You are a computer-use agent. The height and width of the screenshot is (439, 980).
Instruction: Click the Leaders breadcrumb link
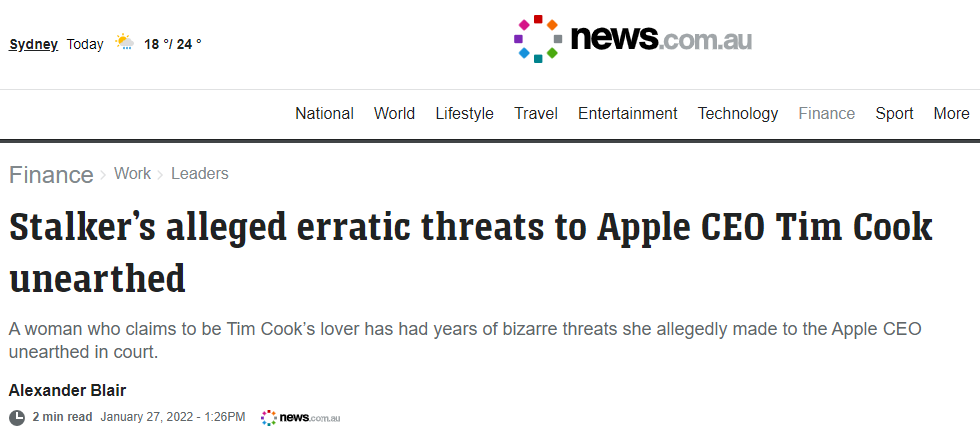click(200, 174)
